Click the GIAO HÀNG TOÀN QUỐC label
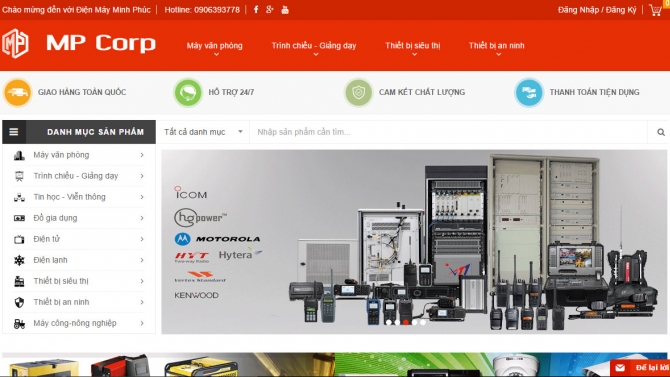The image size is (670, 377). 82,92
